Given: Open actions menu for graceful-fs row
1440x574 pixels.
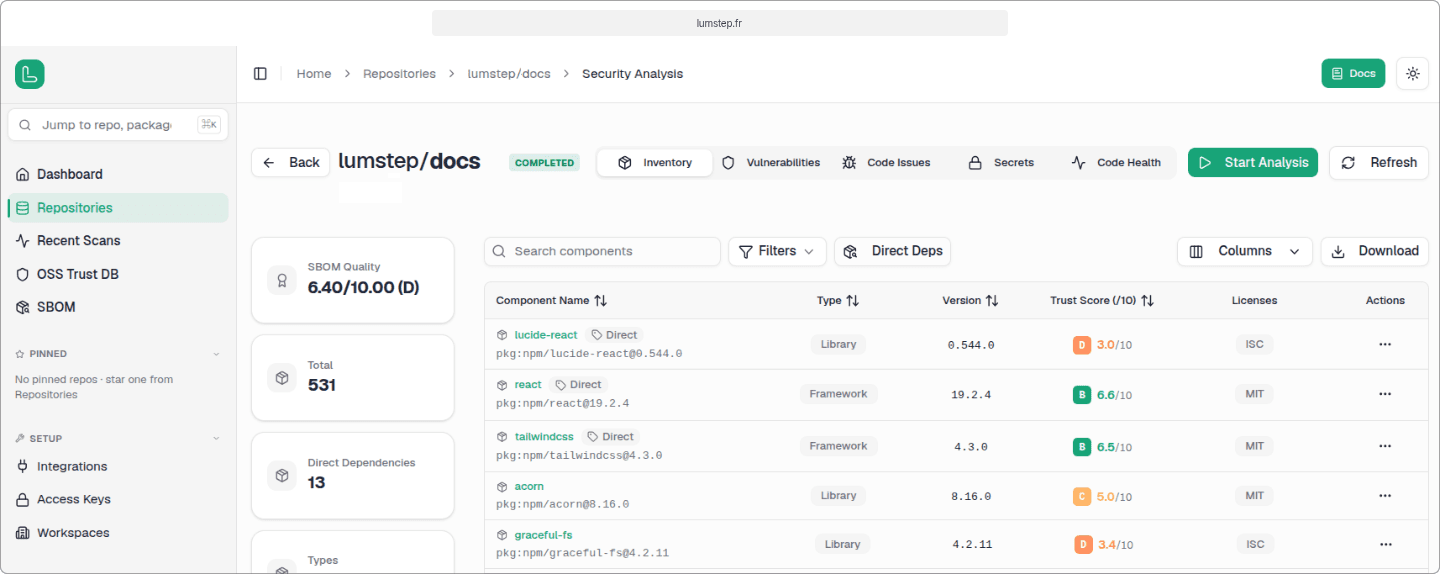Looking at the screenshot, I should click(1385, 544).
